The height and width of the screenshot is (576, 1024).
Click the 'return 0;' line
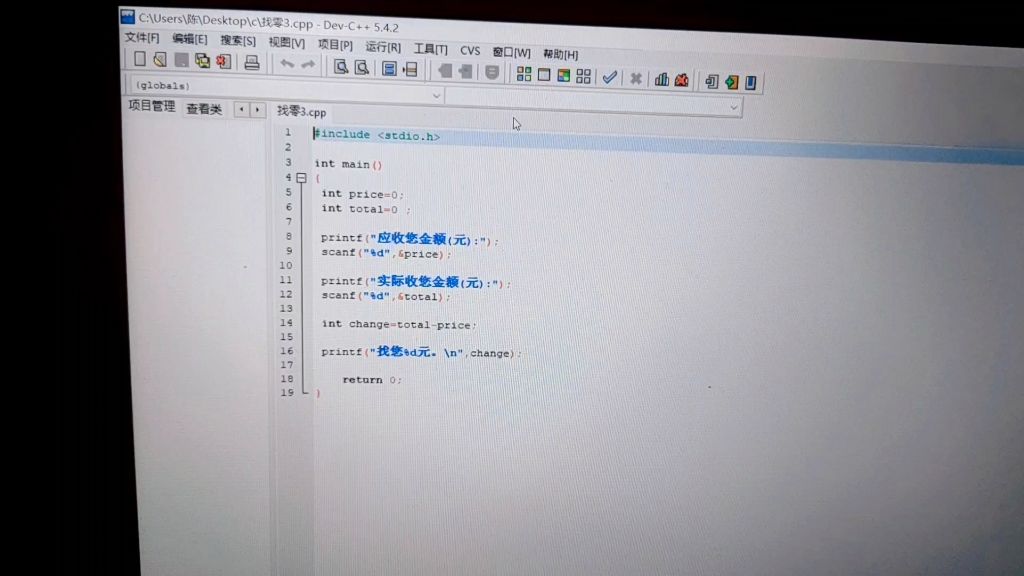372,379
